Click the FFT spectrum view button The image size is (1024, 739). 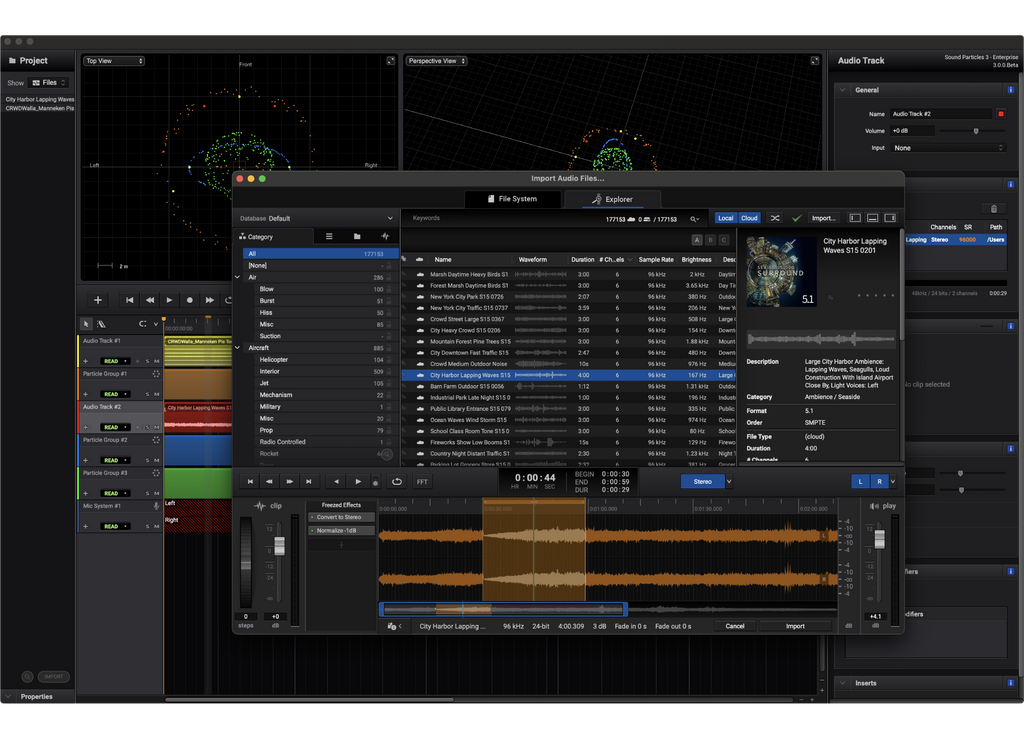(x=422, y=482)
